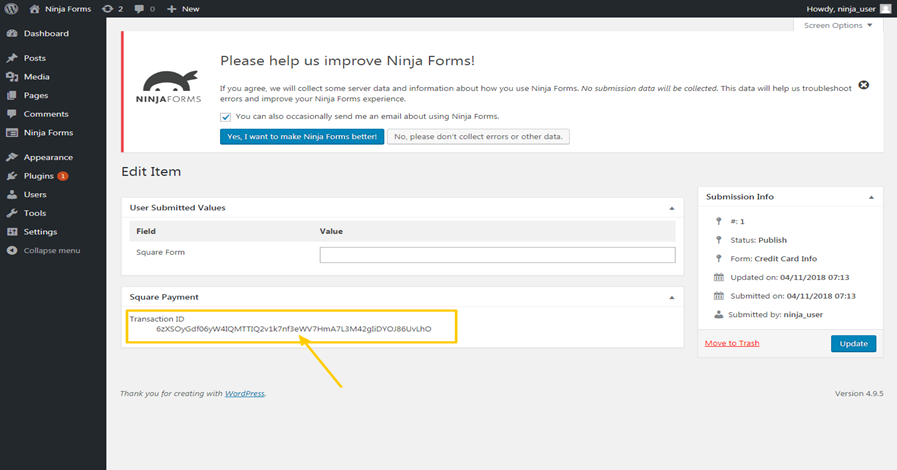This screenshot has width=897, height=470.
Task: Click the Media sidebar icon
Action: tap(12, 77)
